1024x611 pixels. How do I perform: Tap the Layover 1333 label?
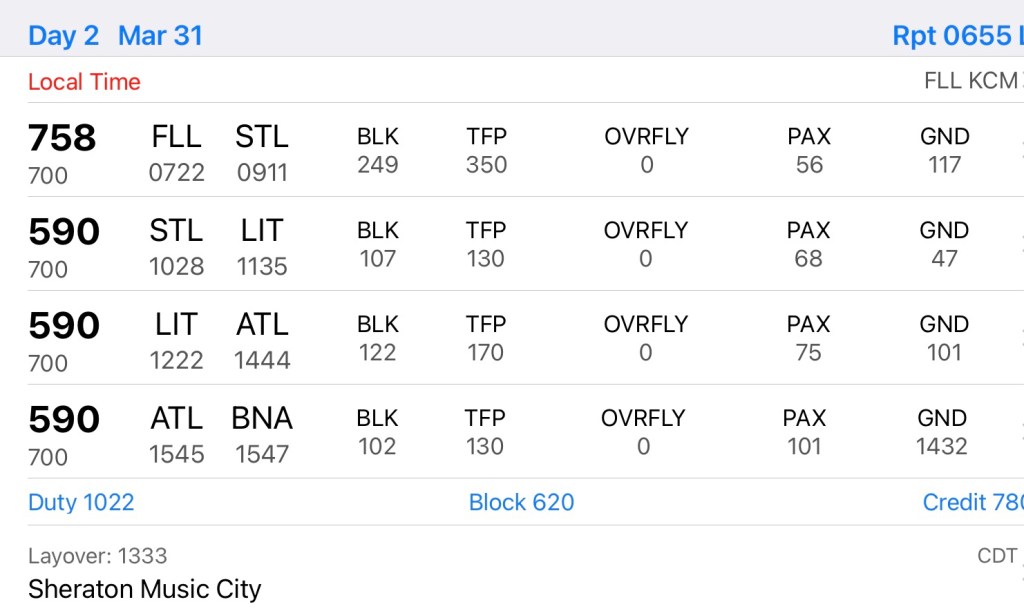(x=97, y=556)
